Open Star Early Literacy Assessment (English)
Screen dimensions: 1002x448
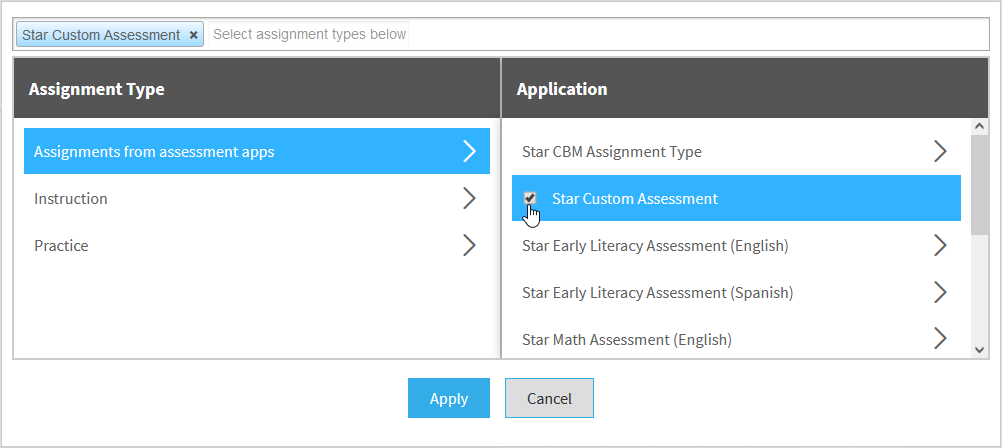pyautogui.click(x=736, y=245)
